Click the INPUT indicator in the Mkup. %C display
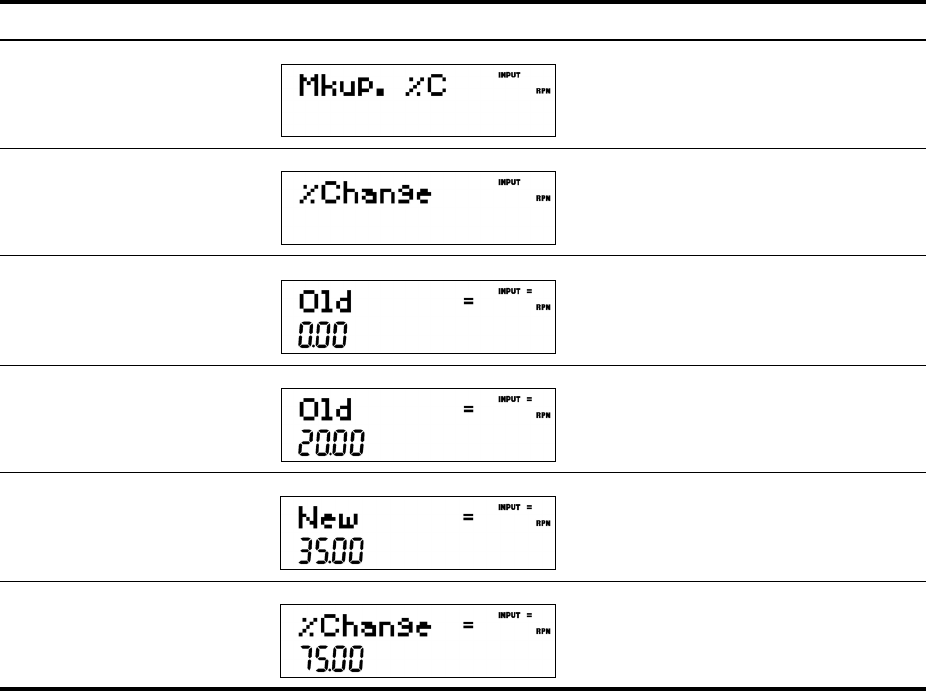The width and height of the screenshot is (926, 691). pyautogui.click(x=508, y=74)
